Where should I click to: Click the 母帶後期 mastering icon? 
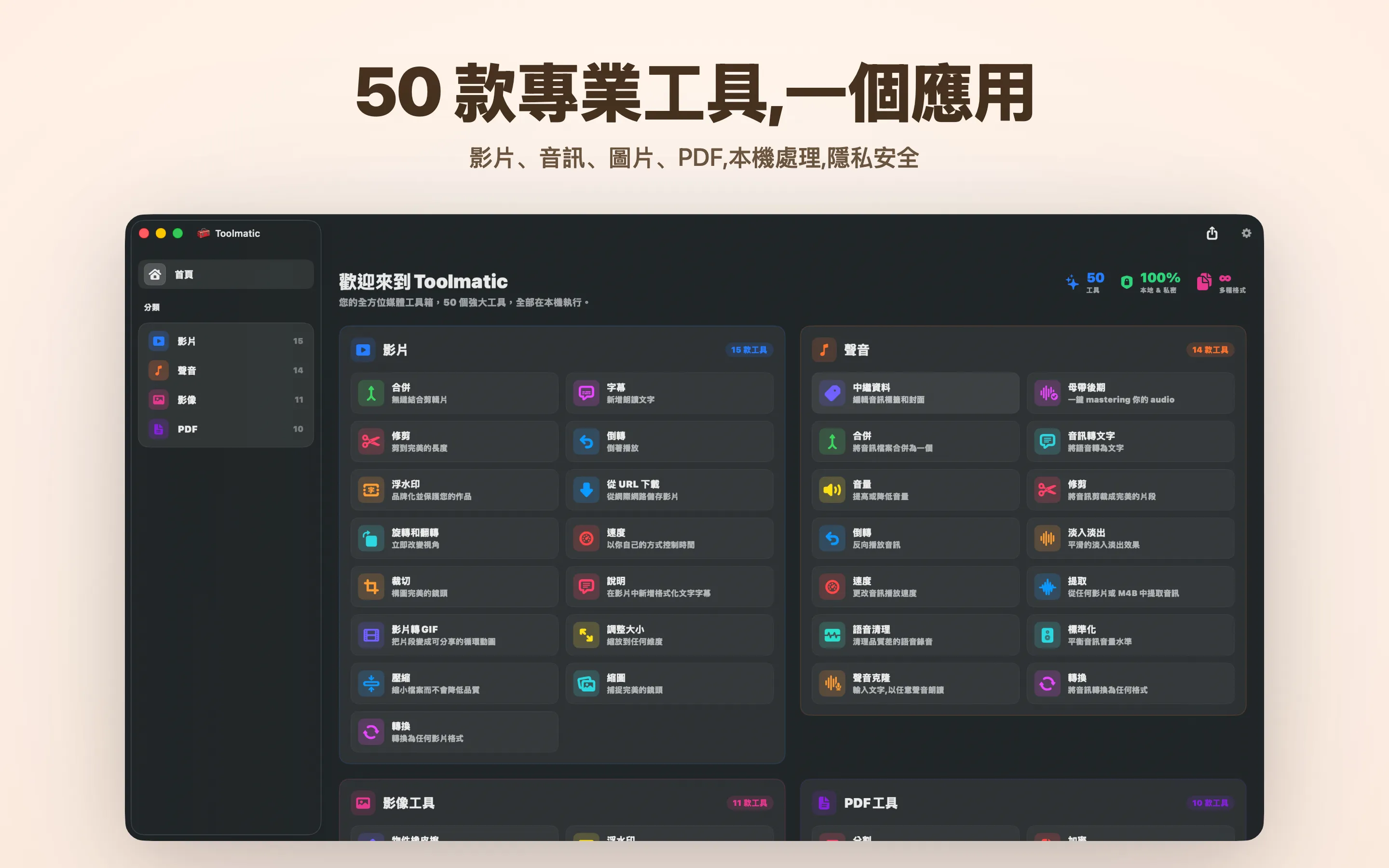(x=1048, y=393)
